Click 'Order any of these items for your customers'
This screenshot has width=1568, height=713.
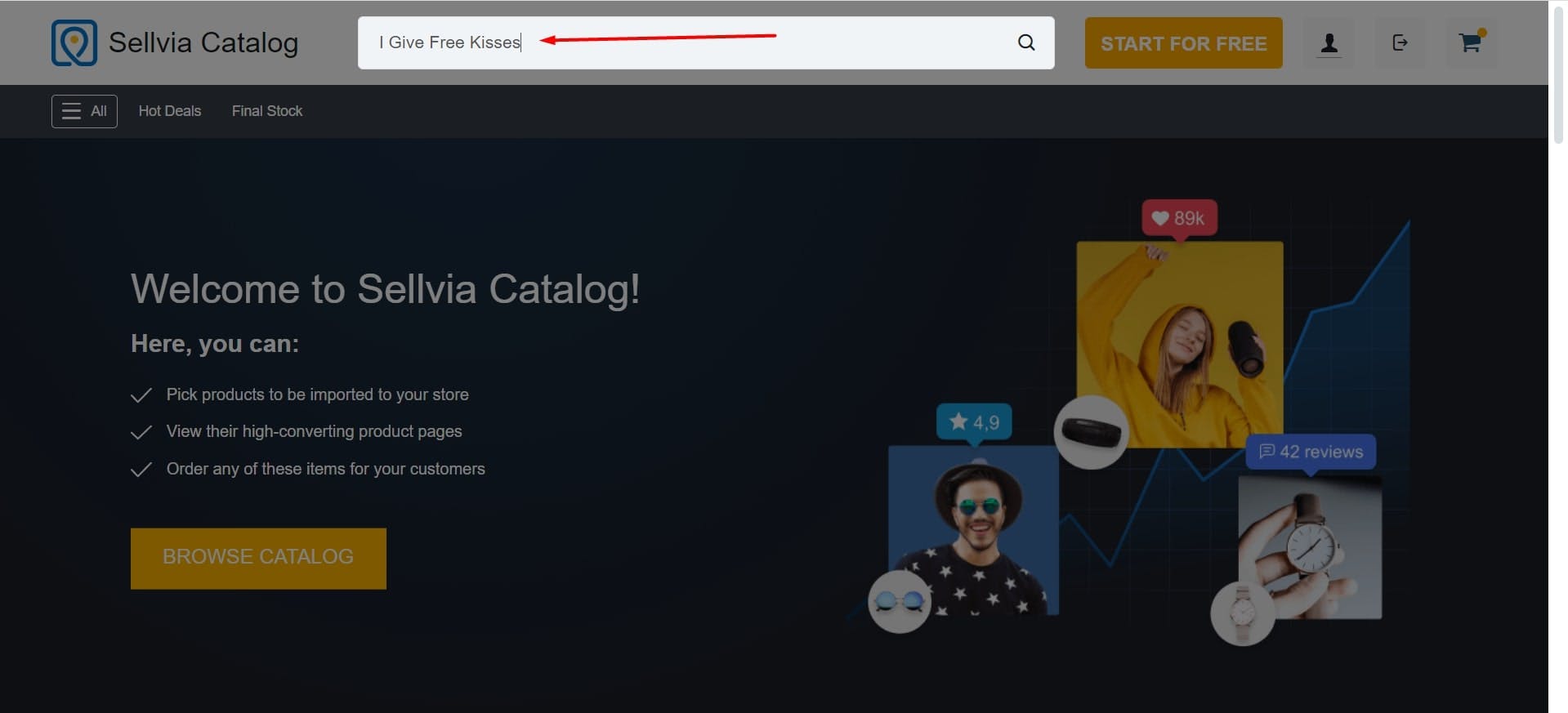point(326,469)
